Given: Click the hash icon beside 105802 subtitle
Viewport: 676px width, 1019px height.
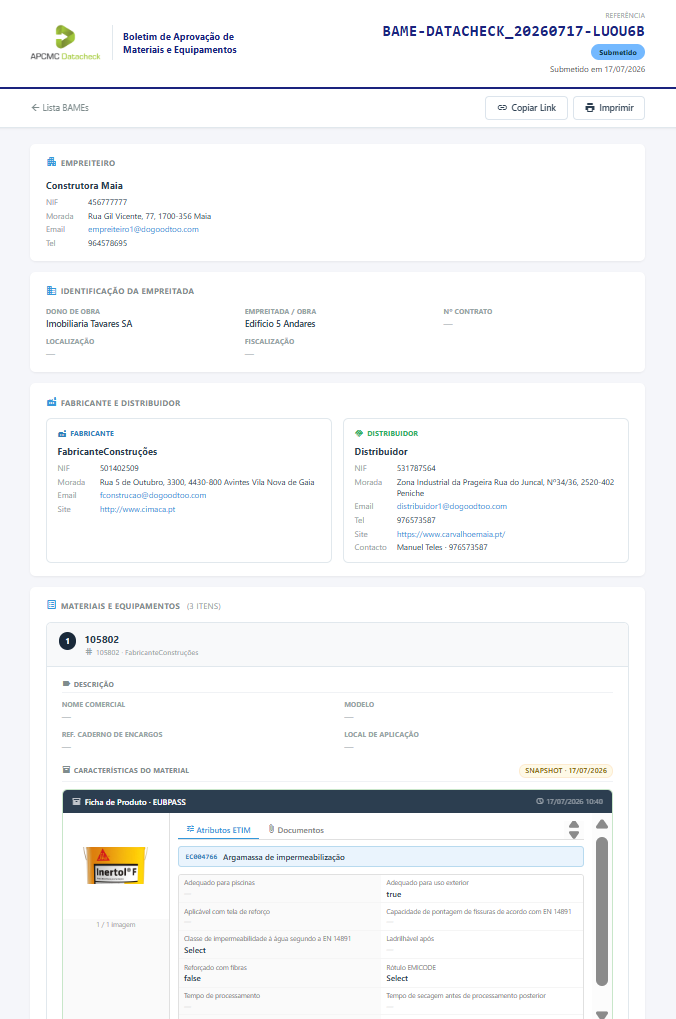Looking at the screenshot, I should 89,652.
